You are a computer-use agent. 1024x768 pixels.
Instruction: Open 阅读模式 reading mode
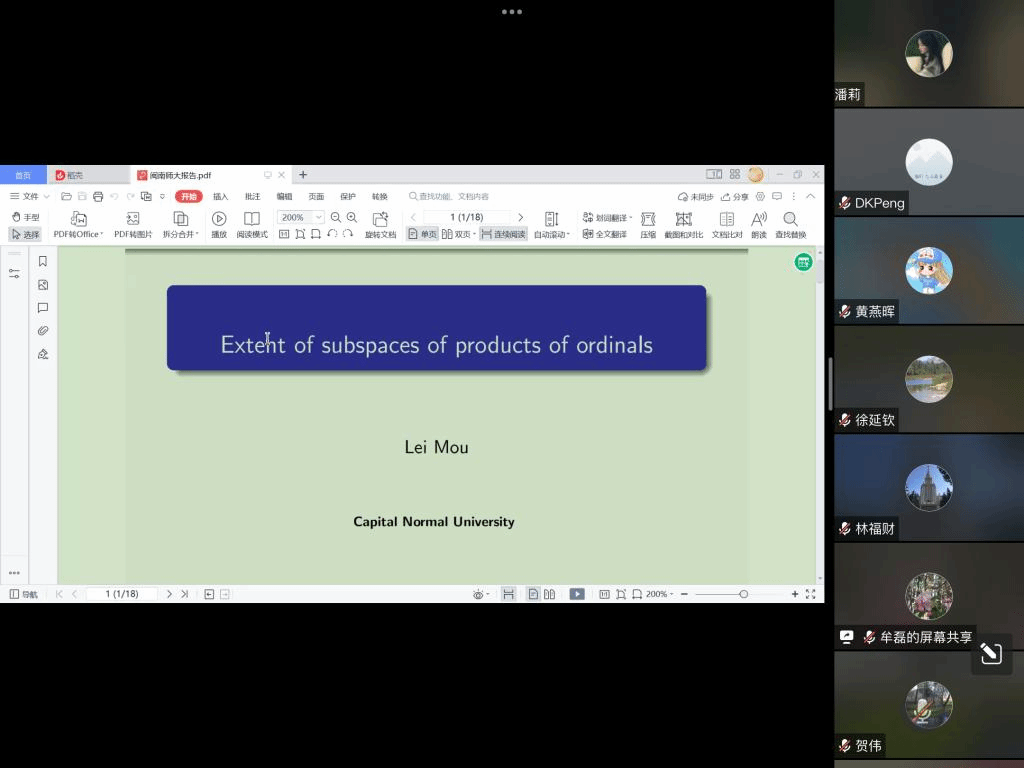[252, 219]
